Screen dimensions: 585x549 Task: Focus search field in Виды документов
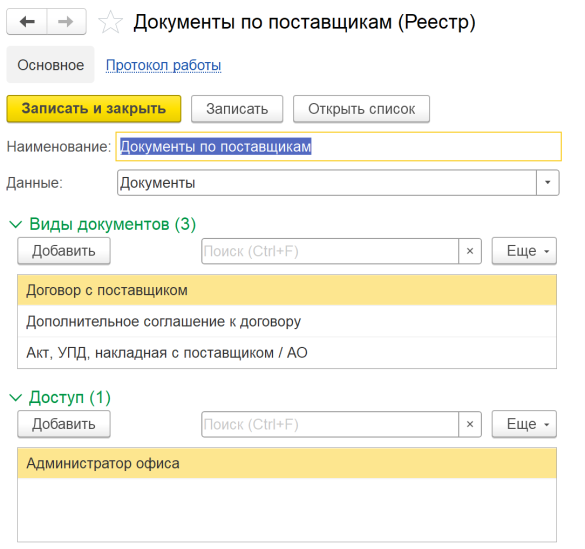(330, 251)
